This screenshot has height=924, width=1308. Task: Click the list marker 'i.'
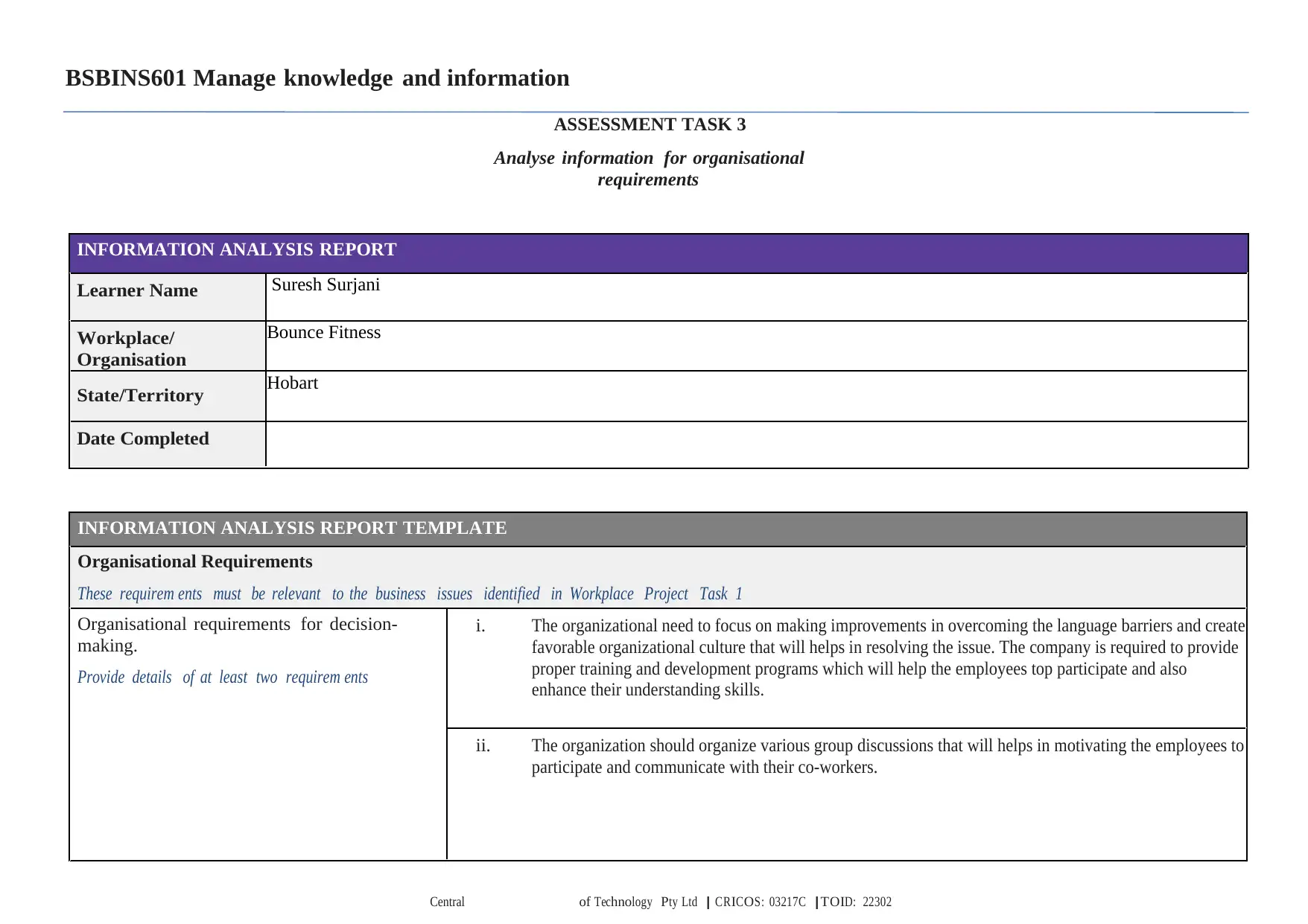pos(480,626)
